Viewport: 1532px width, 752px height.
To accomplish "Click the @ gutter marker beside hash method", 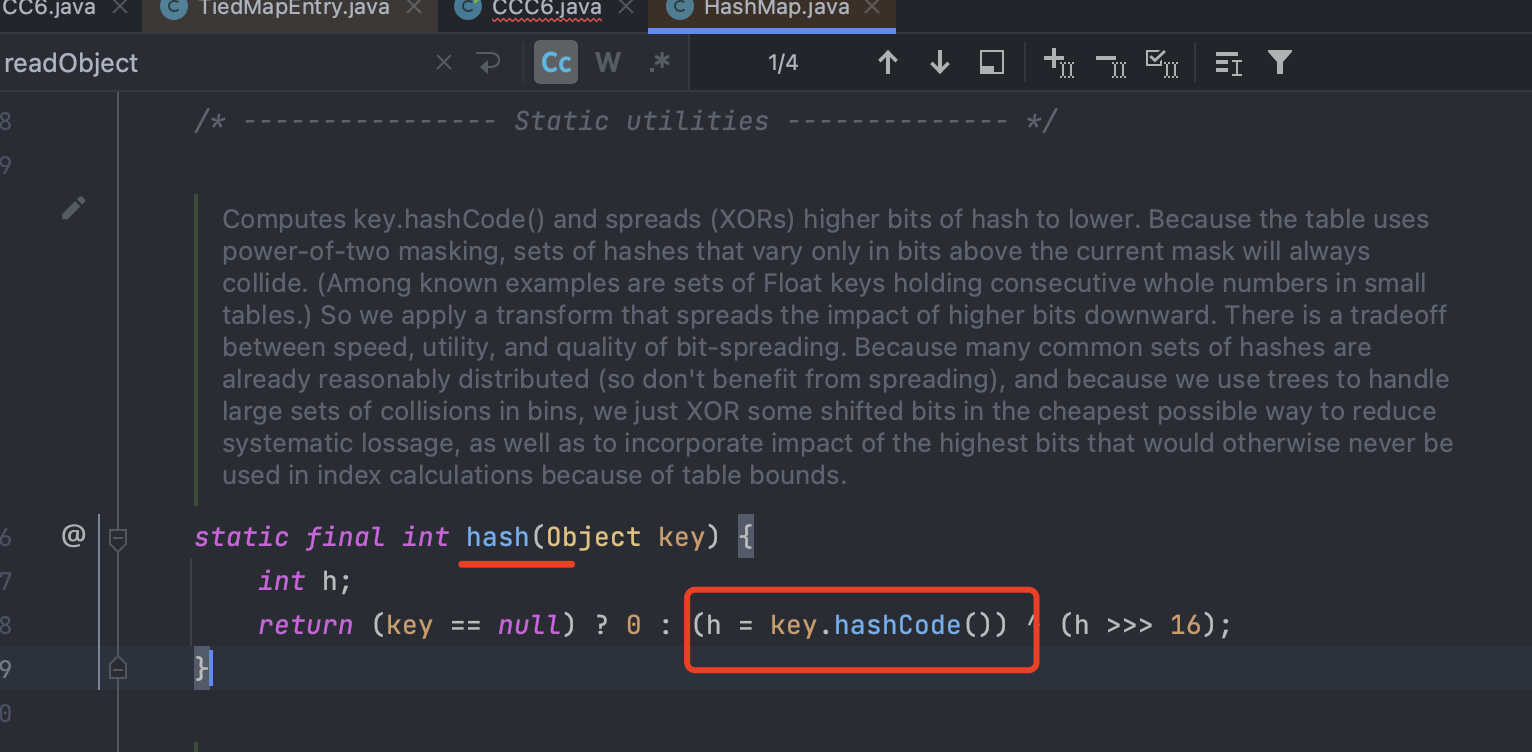I will click(x=73, y=536).
